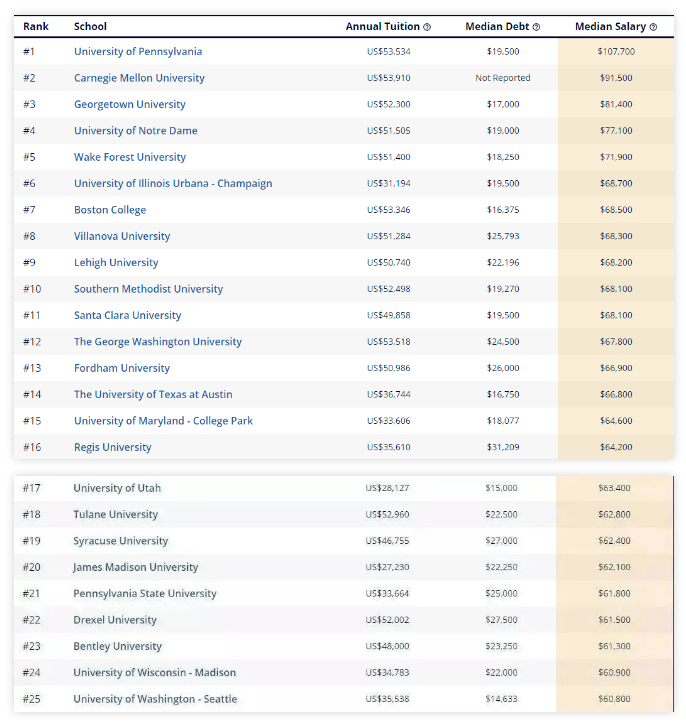Click the Median Debt help icon
Screen dimensions: 686x726
(x=536, y=27)
